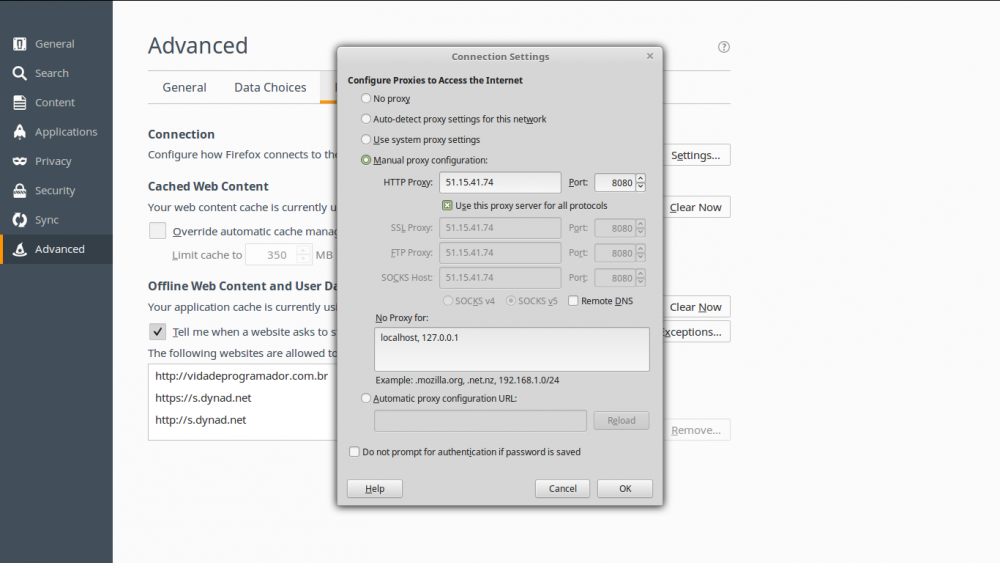Select the No proxy radio button
1000x563 pixels.
tap(366, 99)
